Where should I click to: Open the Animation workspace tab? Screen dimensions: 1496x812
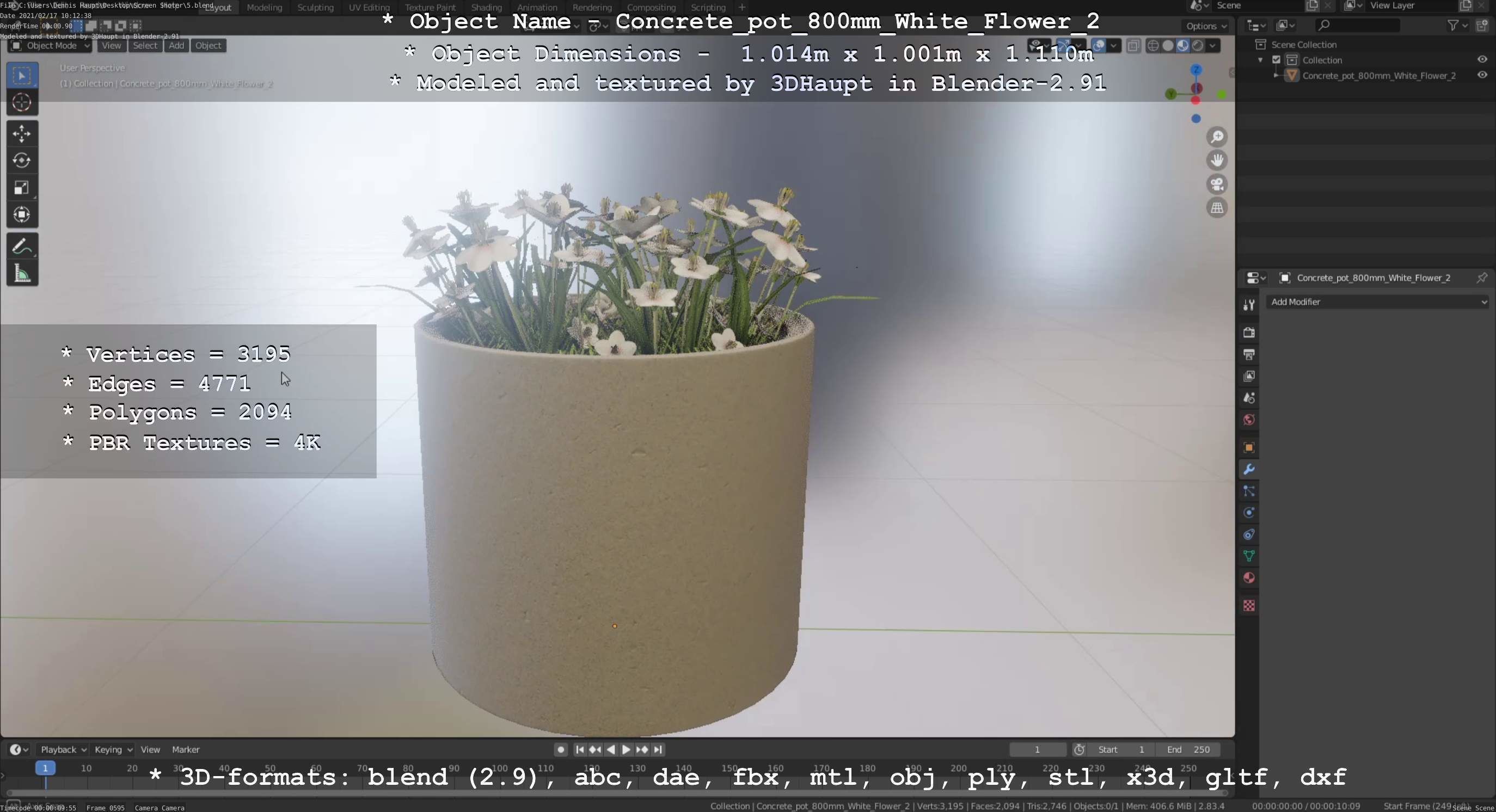[537, 8]
